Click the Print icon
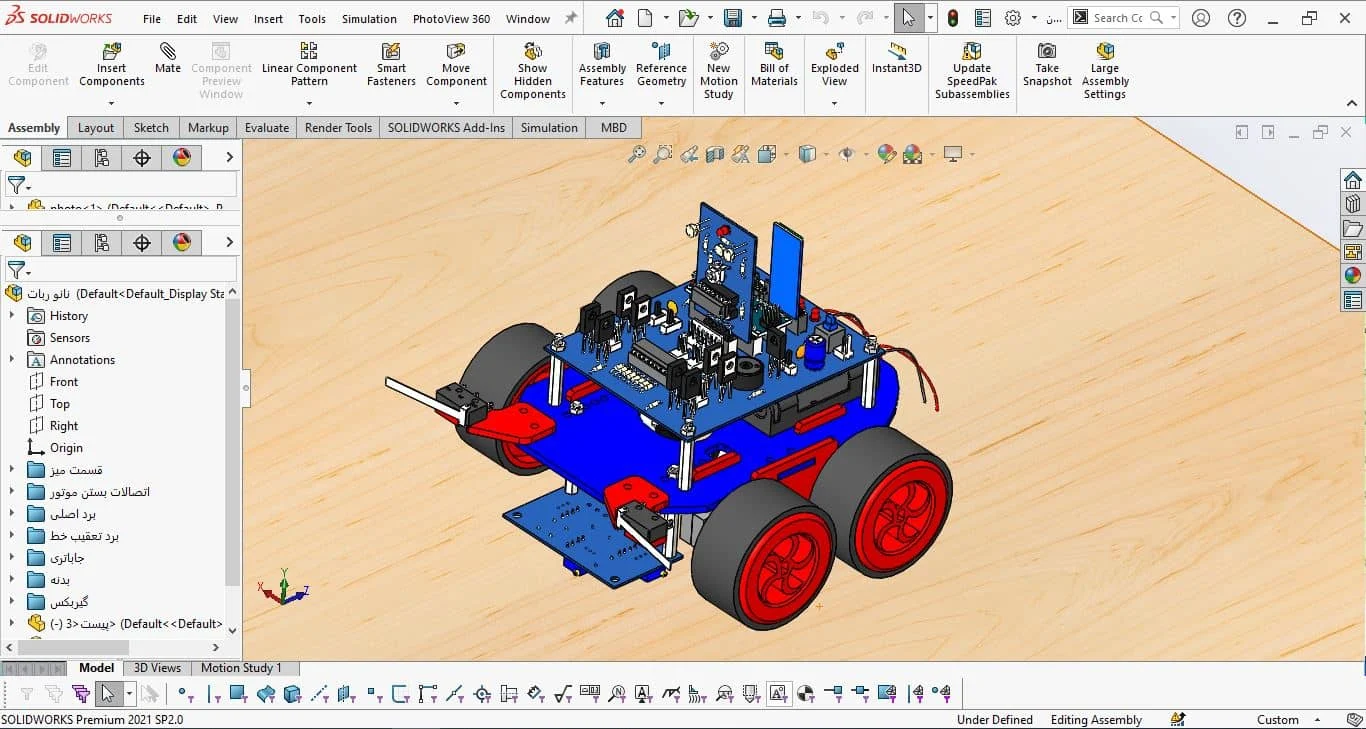This screenshot has height=729, width=1366. coord(776,18)
